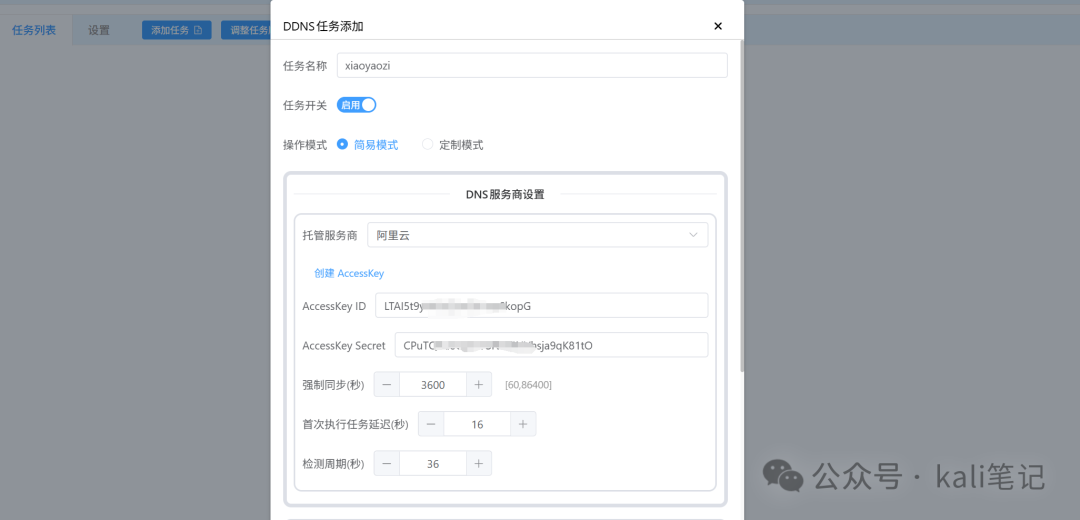Viewport: 1080px width, 520px height.
Task: Click the adjust task order button
Action: pyautogui.click(x=246, y=30)
